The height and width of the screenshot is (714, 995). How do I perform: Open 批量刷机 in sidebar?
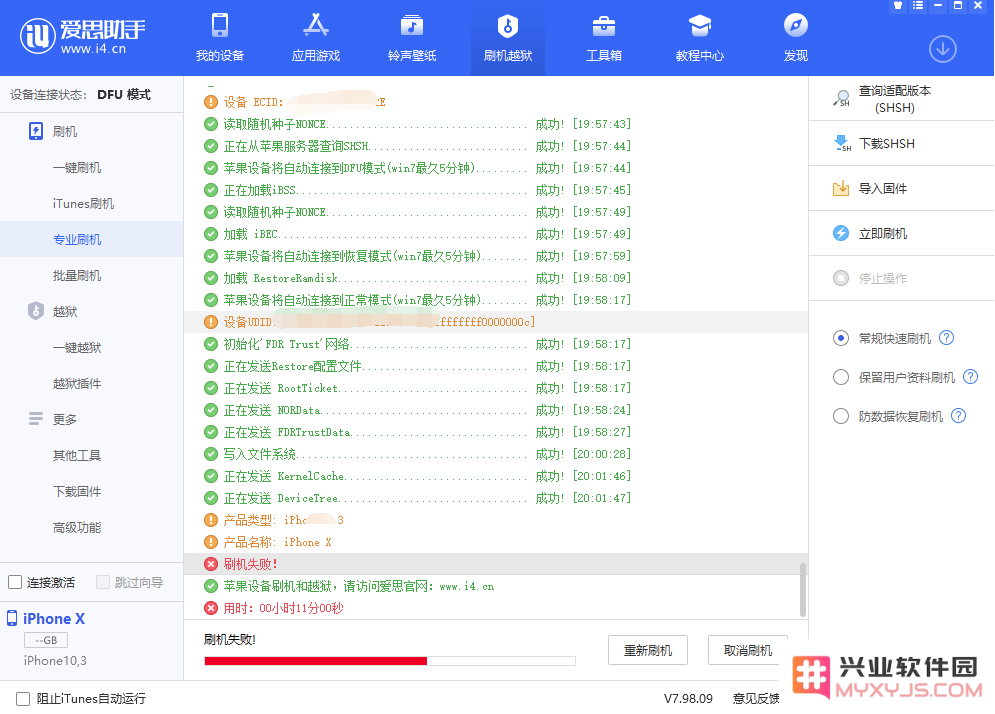click(77, 275)
